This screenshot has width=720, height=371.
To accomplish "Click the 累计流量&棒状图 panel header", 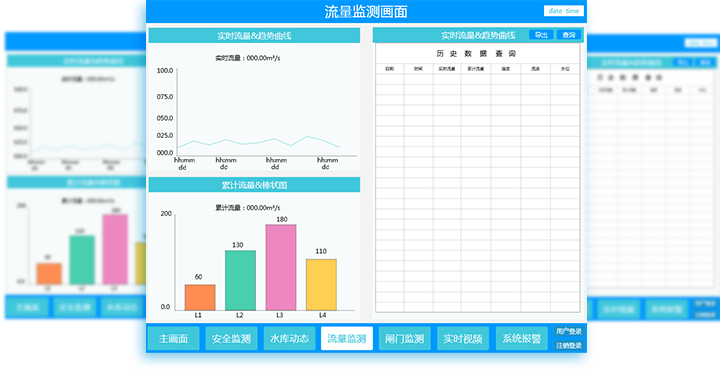I will [254, 185].
